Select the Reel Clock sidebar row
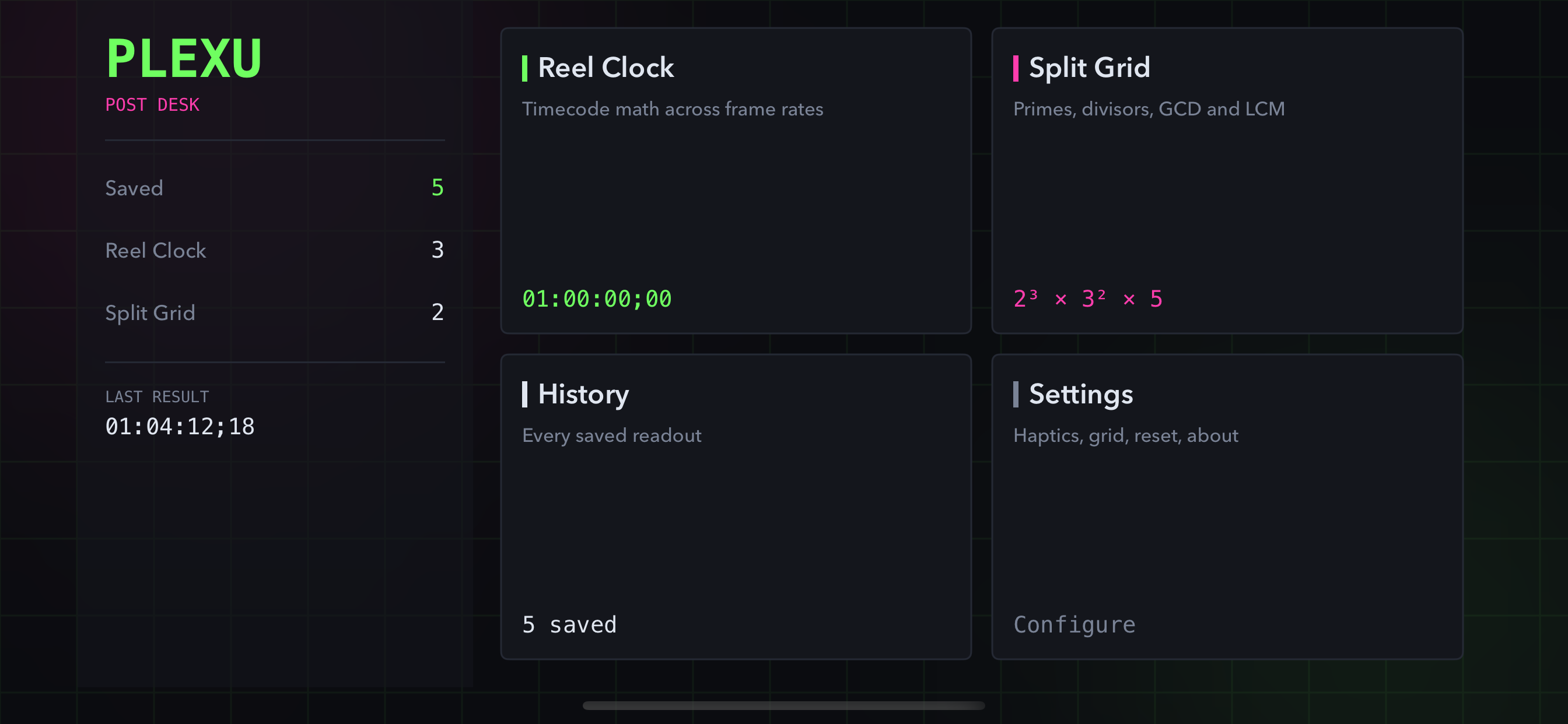 point(275,250)
